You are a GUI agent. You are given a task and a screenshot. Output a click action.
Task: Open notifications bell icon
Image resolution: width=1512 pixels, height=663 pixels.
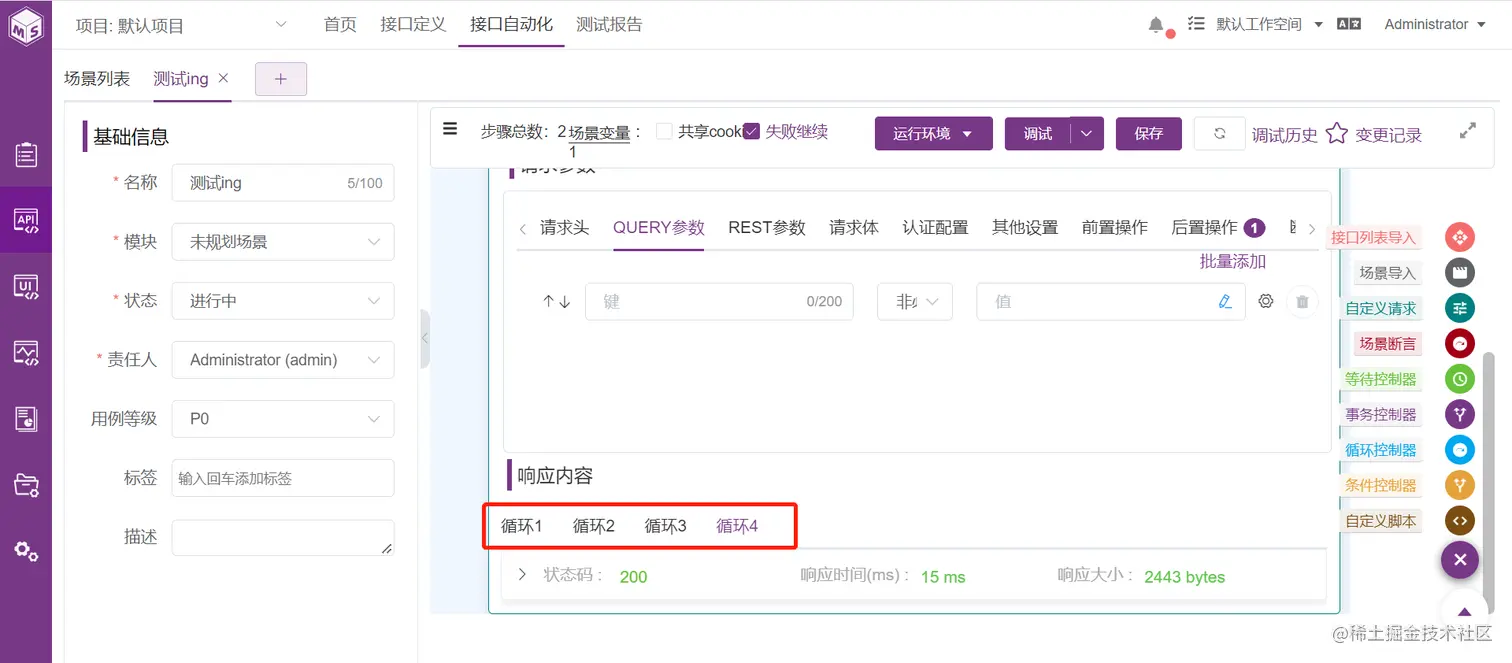click(x=1156, y=24)
